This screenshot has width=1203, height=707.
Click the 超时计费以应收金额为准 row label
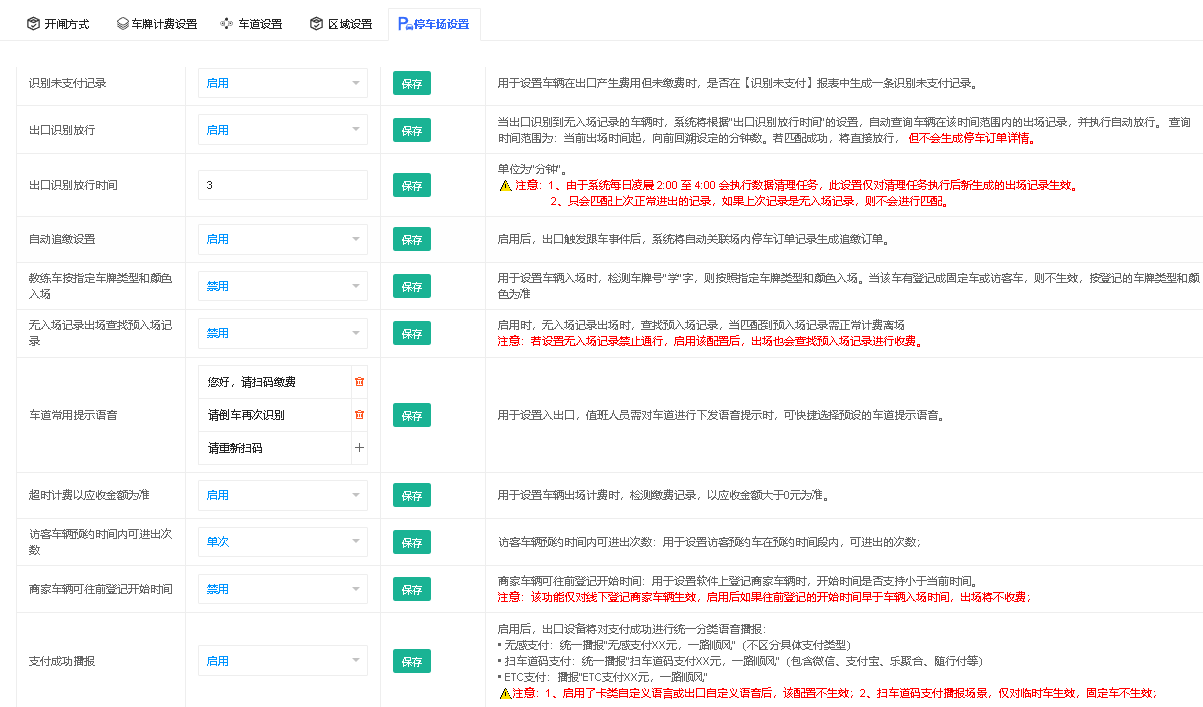click(89, 495)
